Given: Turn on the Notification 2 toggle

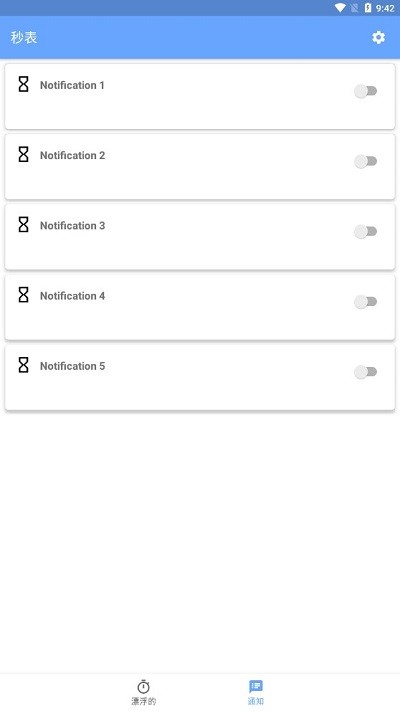Looking at the screenshot, I should 366,161.
